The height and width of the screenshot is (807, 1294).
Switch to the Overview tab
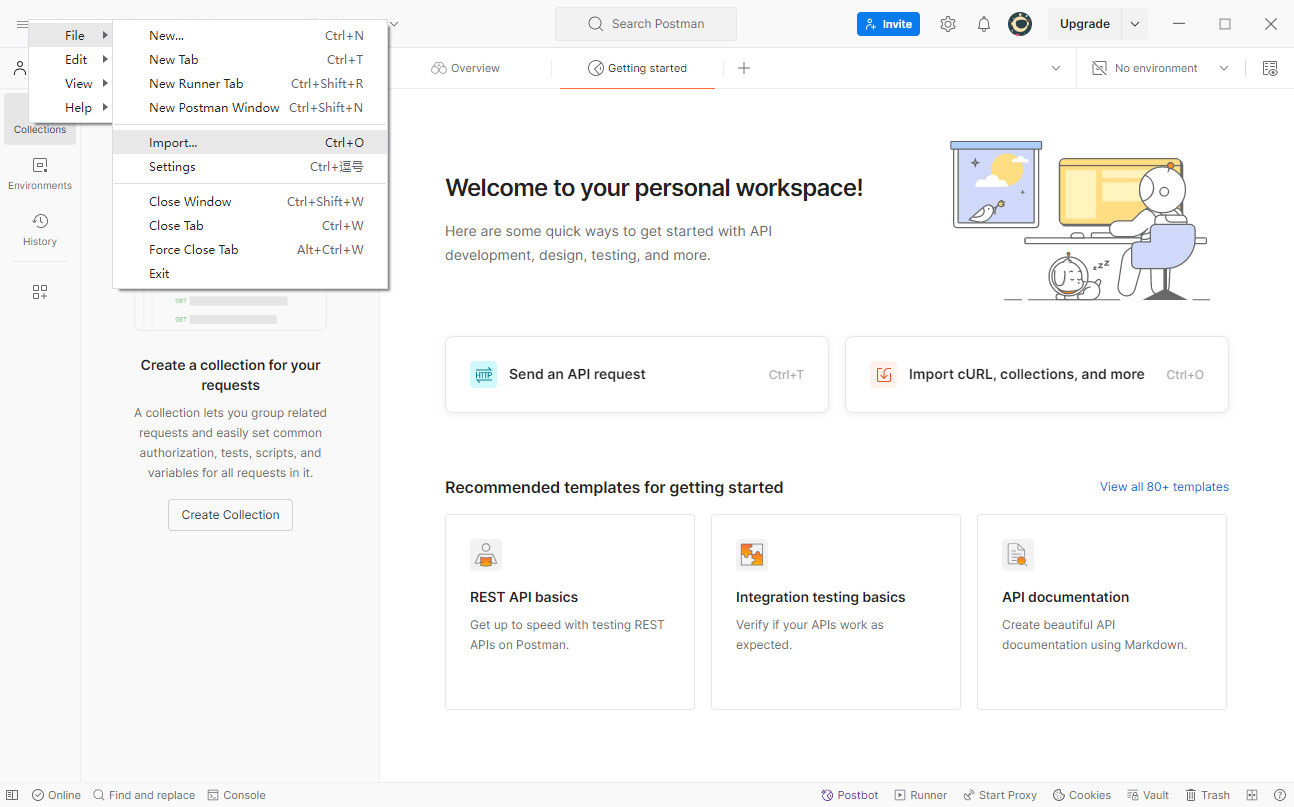pyautogui.click(x=466, y=68)
